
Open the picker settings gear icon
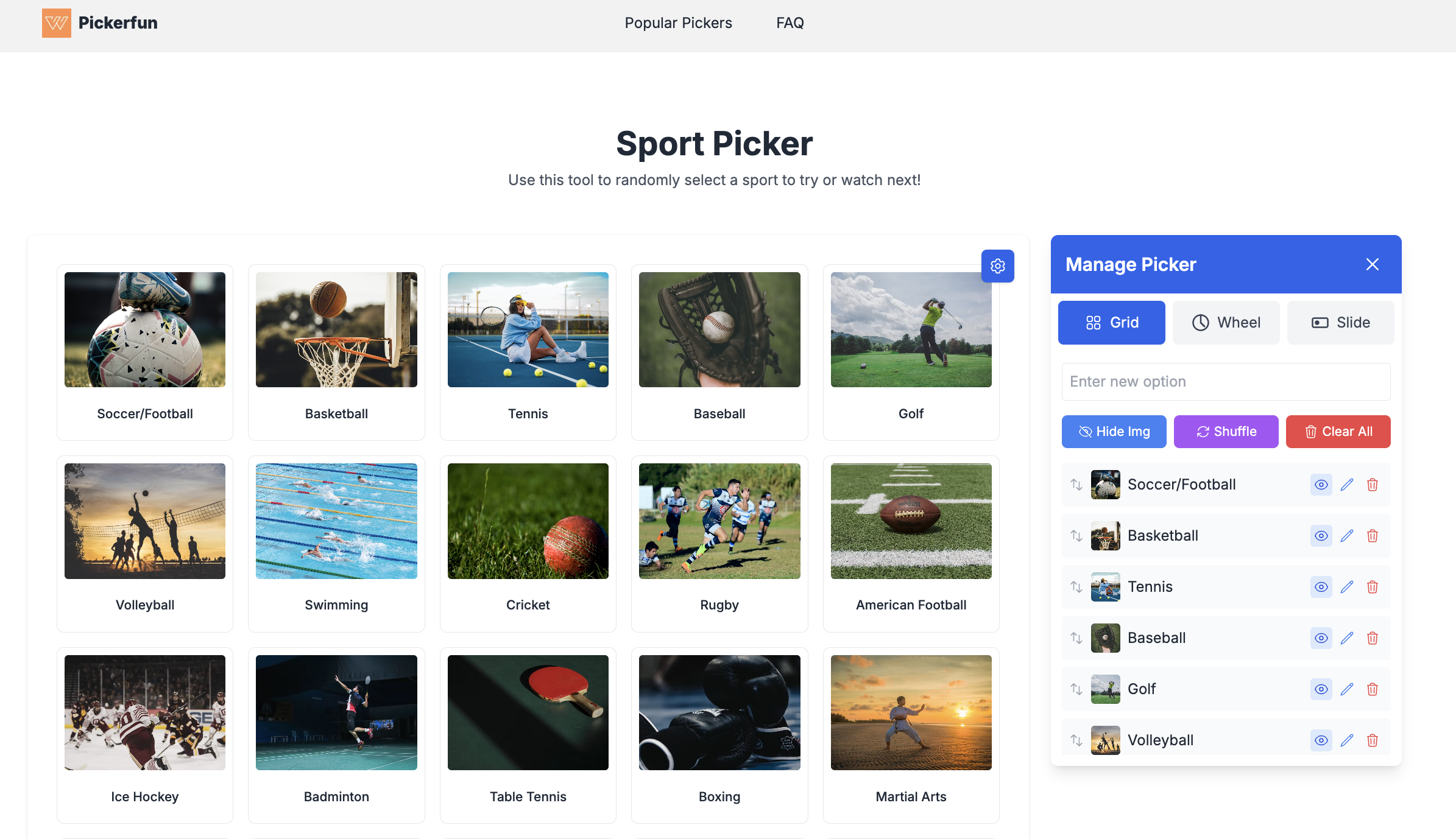(x=997, y=266)
